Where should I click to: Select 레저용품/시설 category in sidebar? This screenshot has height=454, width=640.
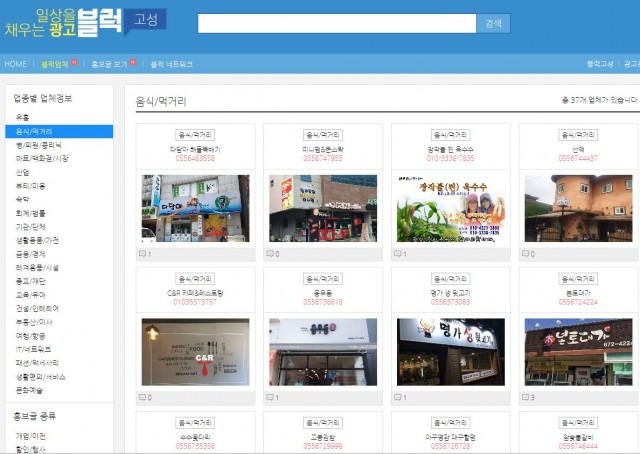click(37, 267)
